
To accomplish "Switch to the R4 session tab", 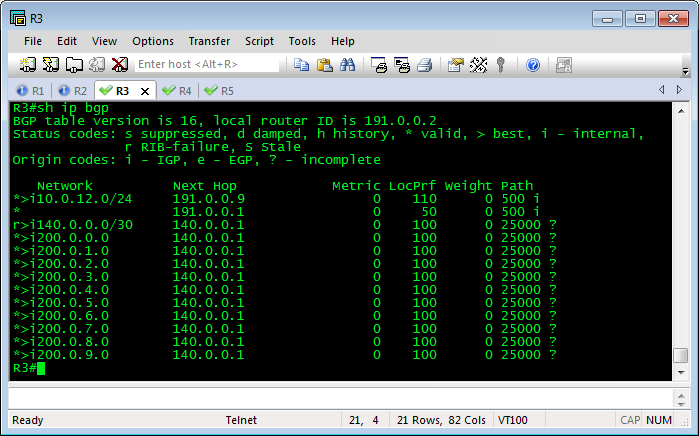I will pyautogui.click(x=177, y=91).
